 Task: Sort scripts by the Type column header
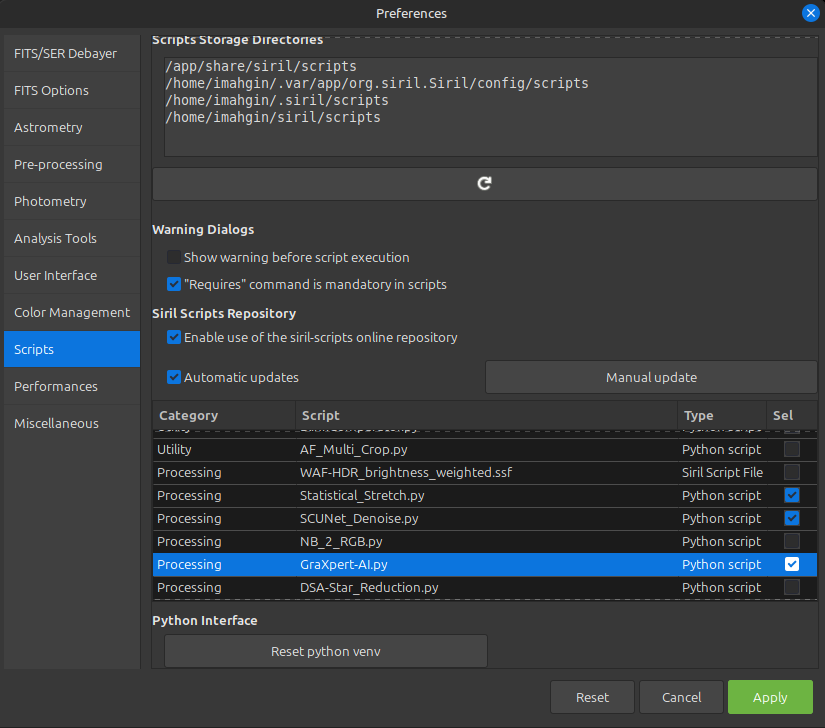722,416
